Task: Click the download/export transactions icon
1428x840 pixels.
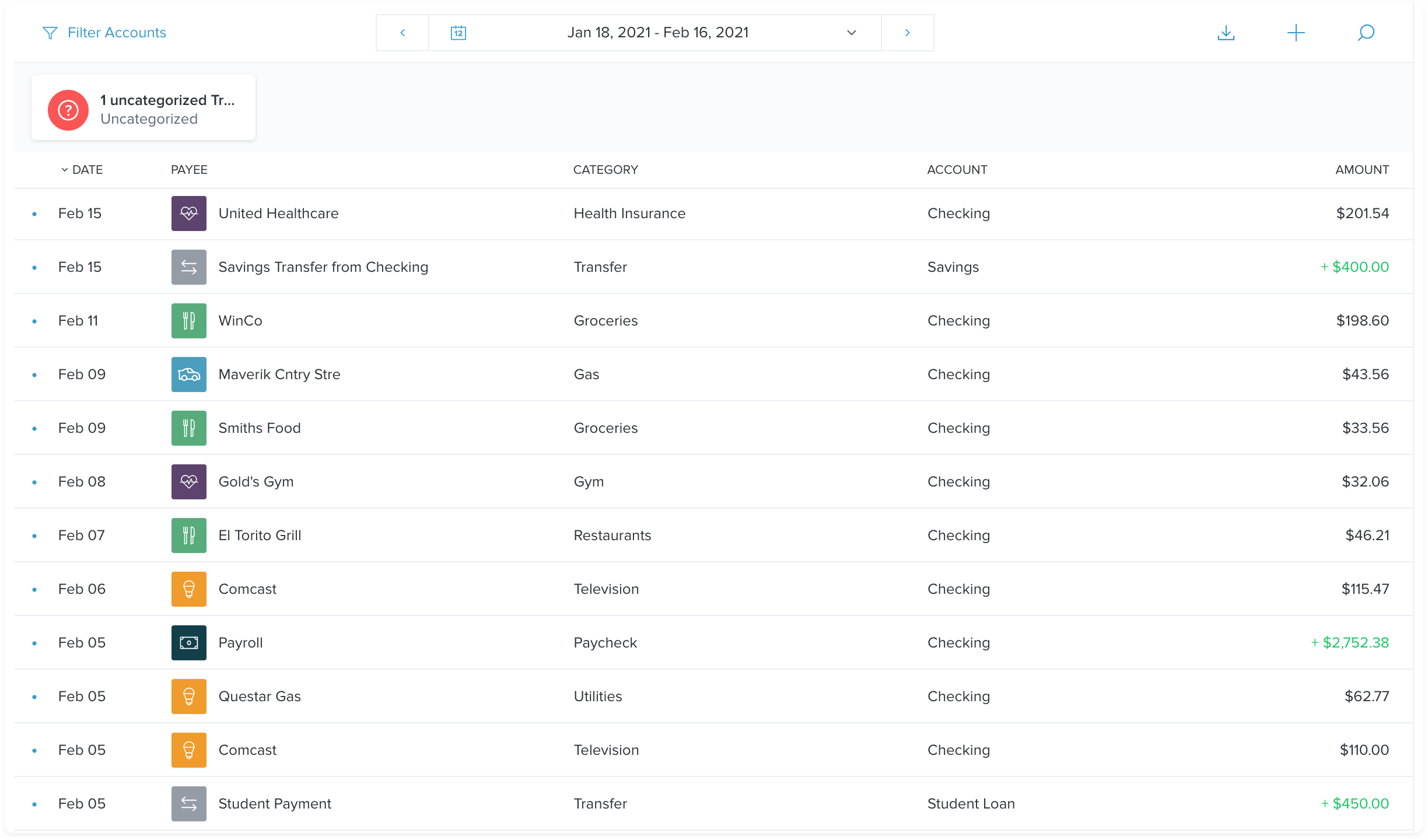Action: pyautogui.click(x=1226, y=33)
